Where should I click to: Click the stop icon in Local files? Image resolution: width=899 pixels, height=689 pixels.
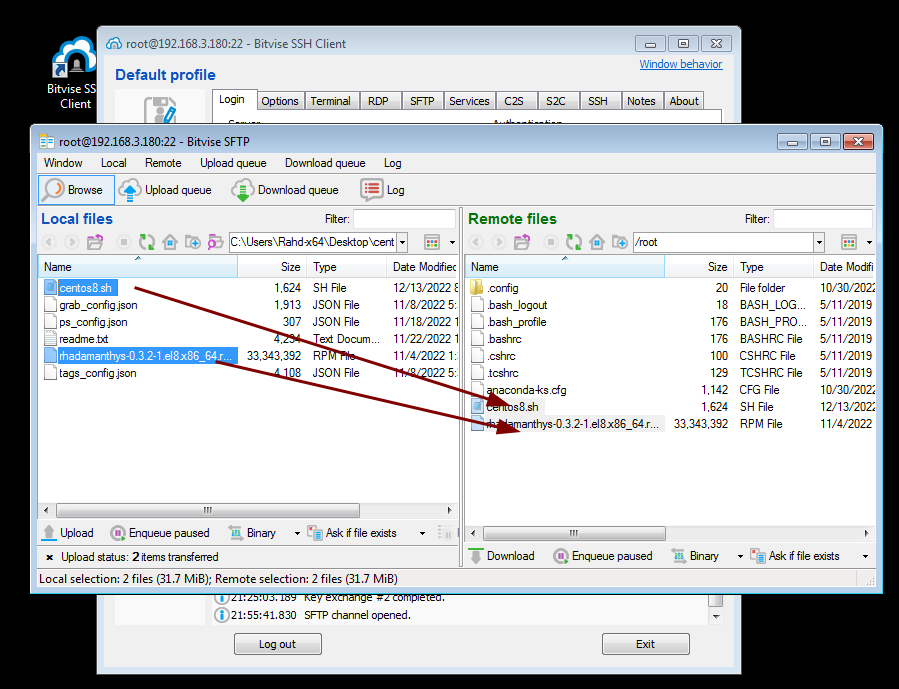[x=123, y=242]
